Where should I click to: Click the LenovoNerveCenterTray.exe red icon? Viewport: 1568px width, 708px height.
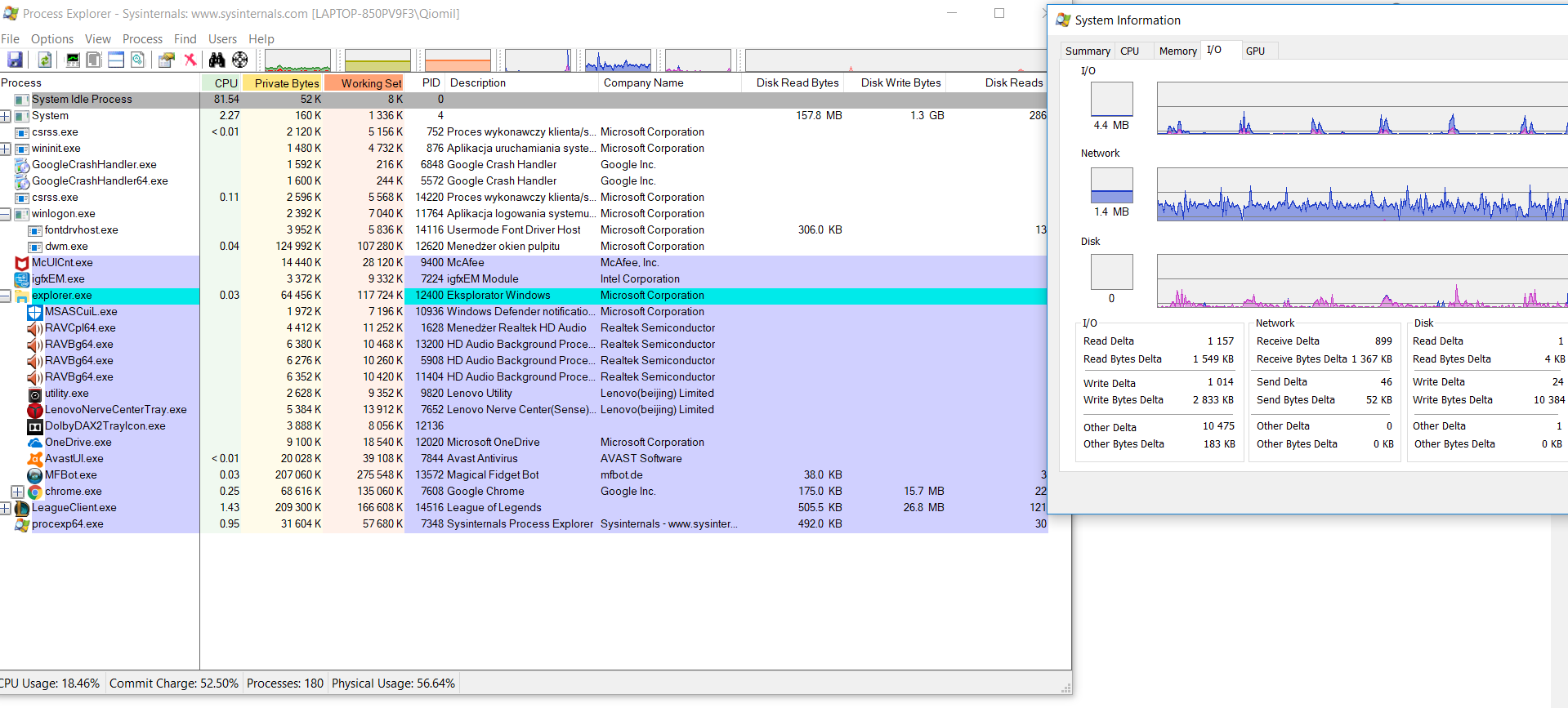(35, 410)
